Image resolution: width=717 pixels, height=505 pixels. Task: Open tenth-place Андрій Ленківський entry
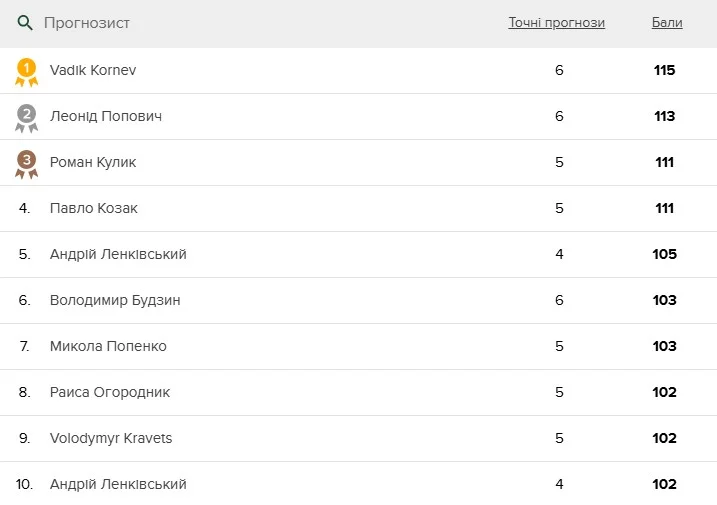118,485
